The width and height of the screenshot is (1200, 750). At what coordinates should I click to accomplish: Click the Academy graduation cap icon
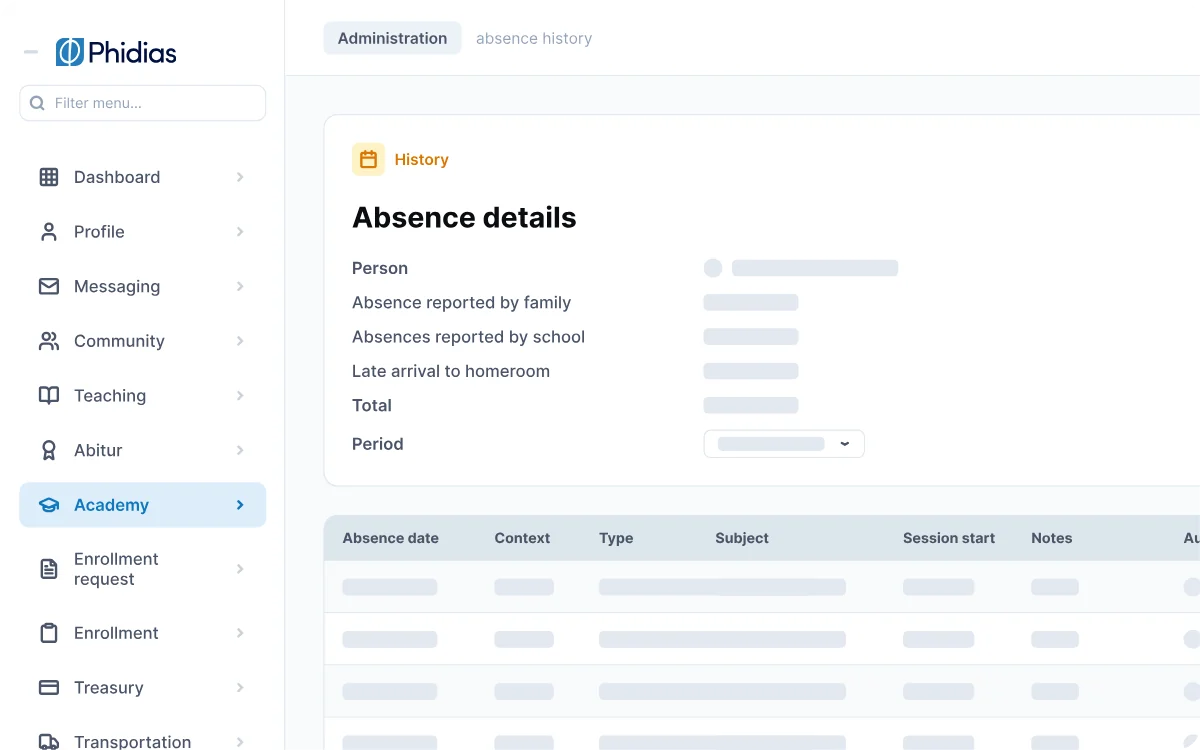(x=48, y=505)
